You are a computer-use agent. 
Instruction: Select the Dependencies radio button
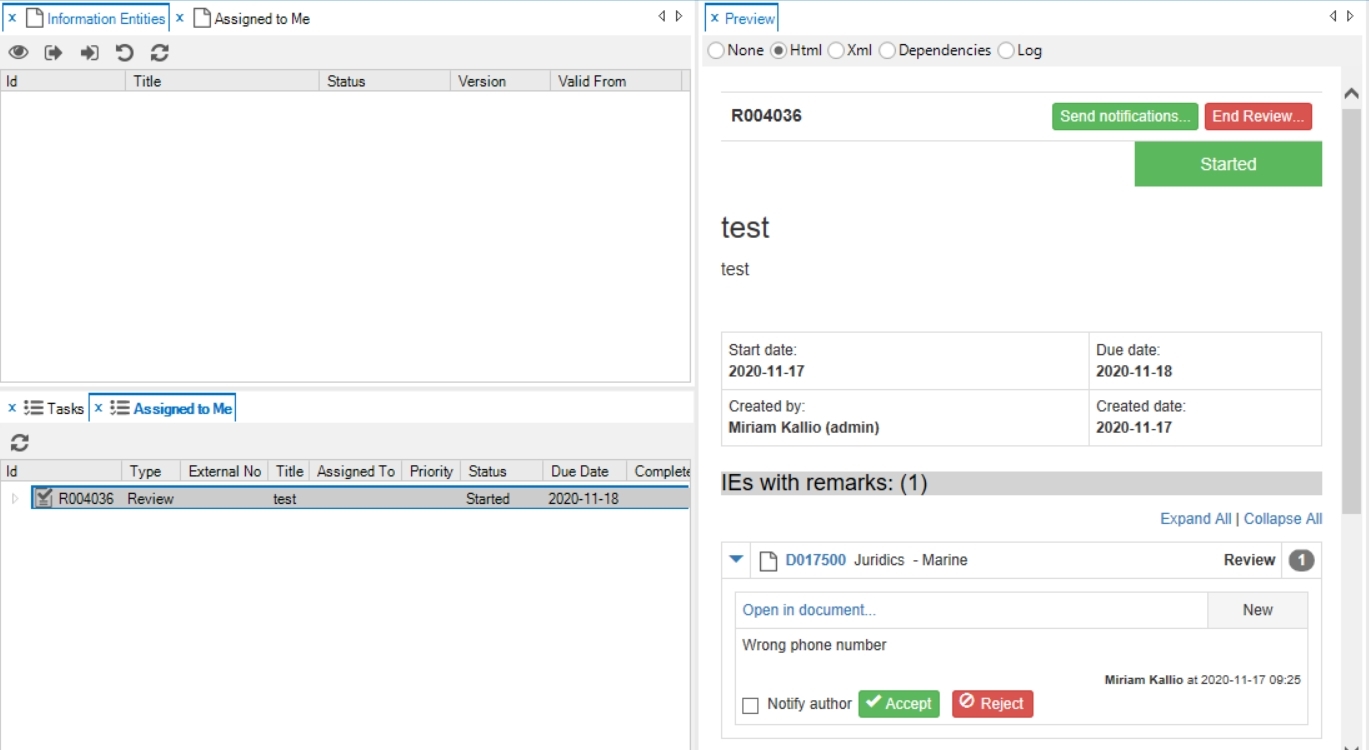[x=887, y=51]
